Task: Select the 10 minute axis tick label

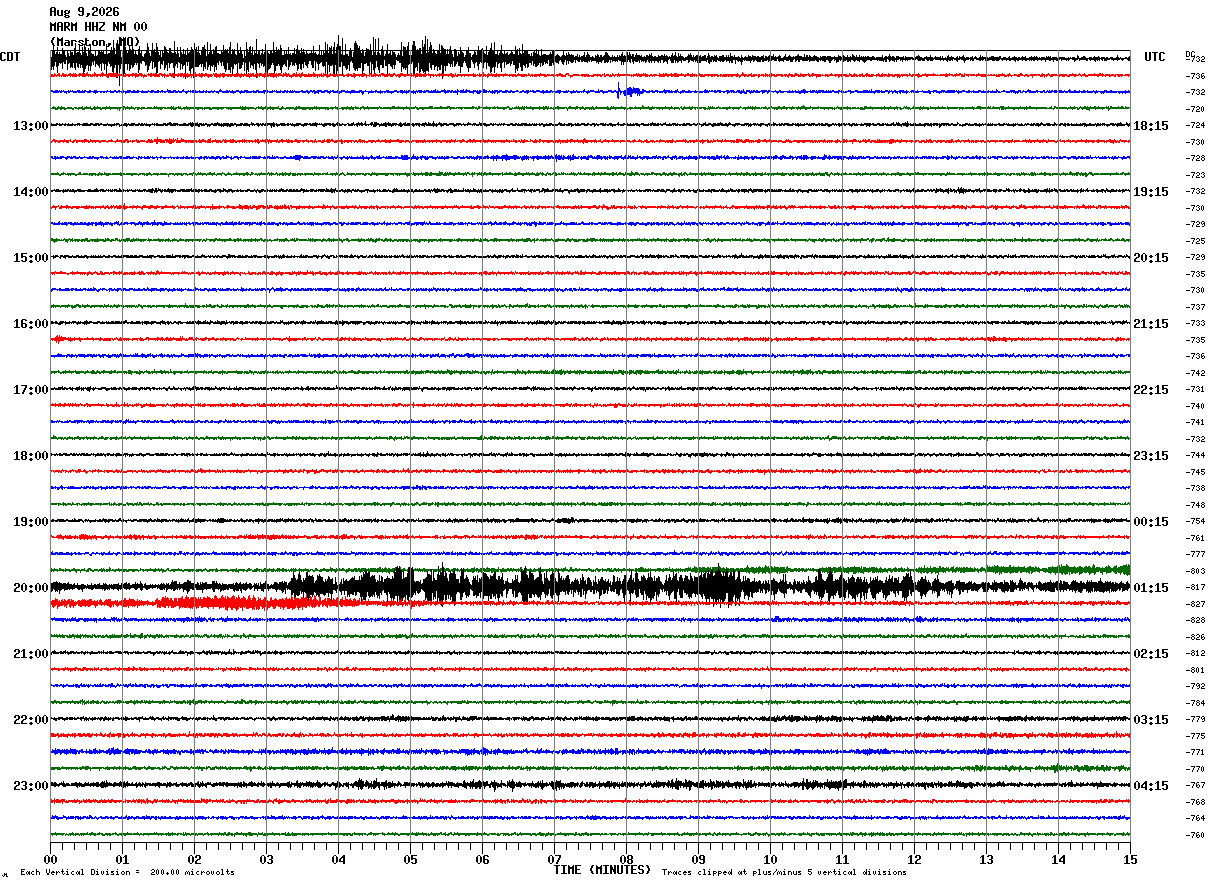Action: tap(770, 859)
